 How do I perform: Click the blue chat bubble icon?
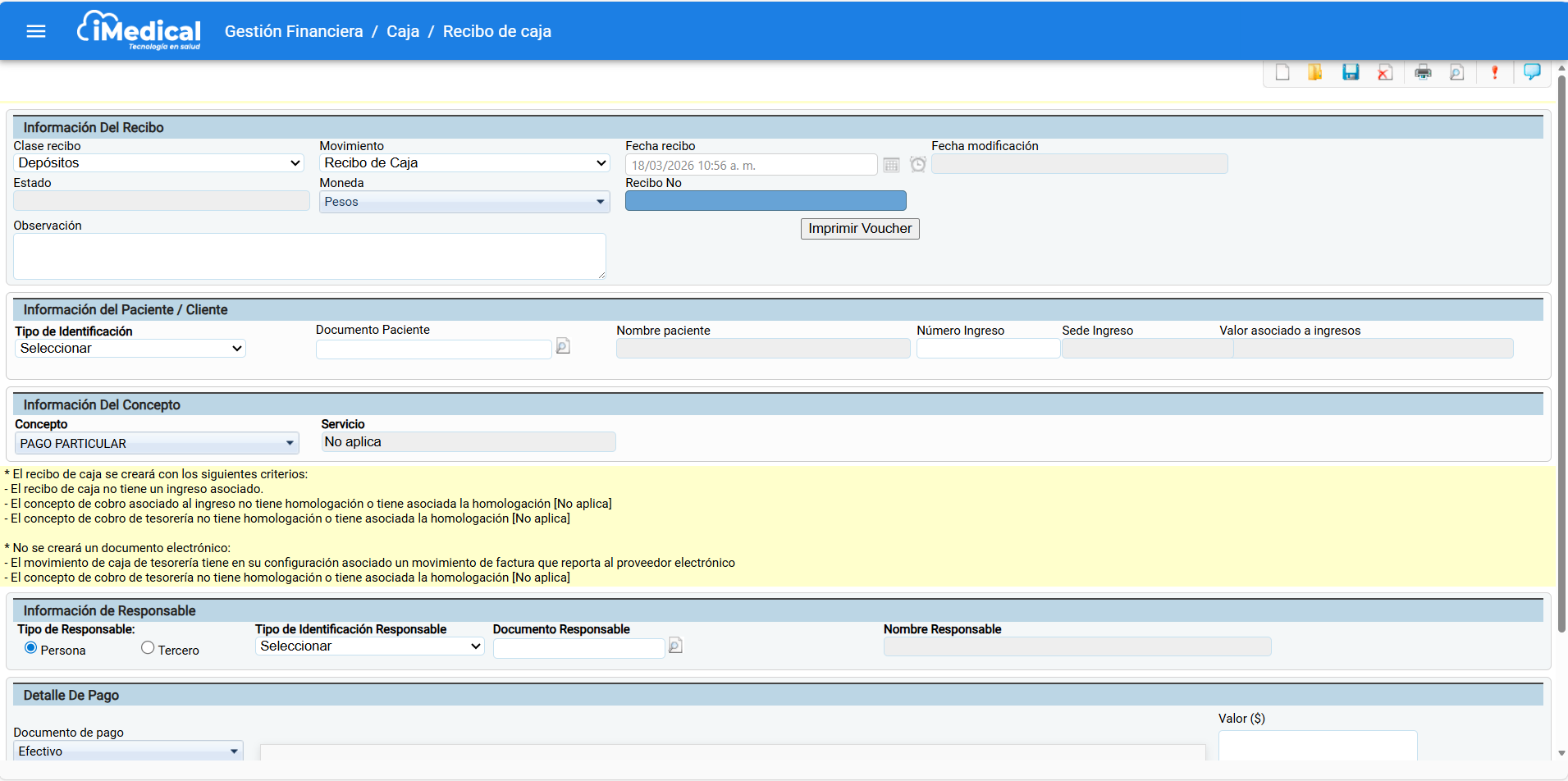tap(1531, 72)
